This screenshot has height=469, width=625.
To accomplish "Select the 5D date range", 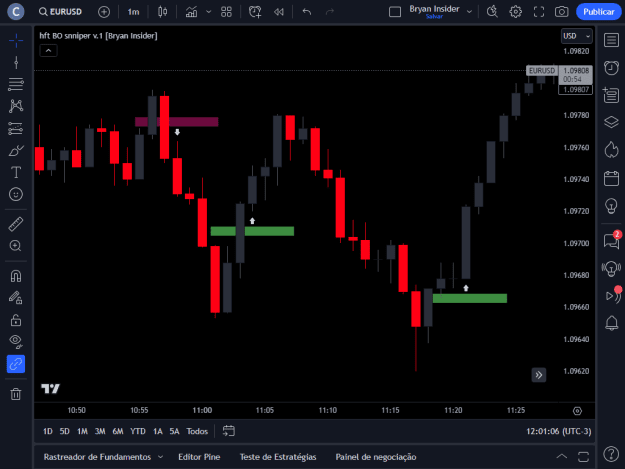I will tap(64, 431).
